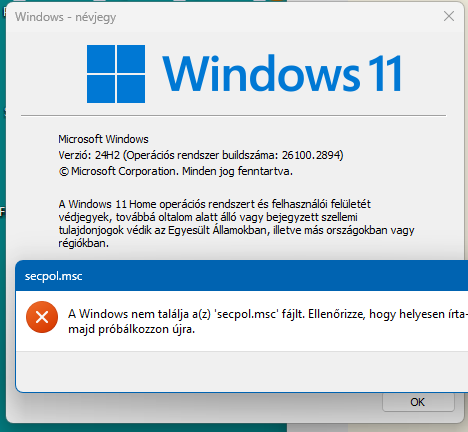Click the 'tulajdonjogok védik az Egyesült Államokban' line

(x=236, y=230)
